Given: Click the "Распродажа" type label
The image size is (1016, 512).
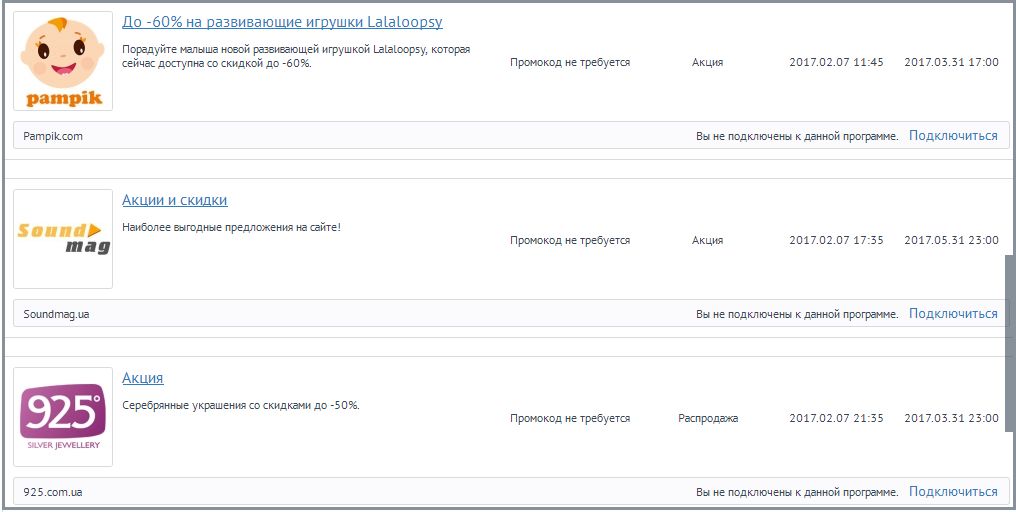Looking at the screenshot, I should [708, 418].
